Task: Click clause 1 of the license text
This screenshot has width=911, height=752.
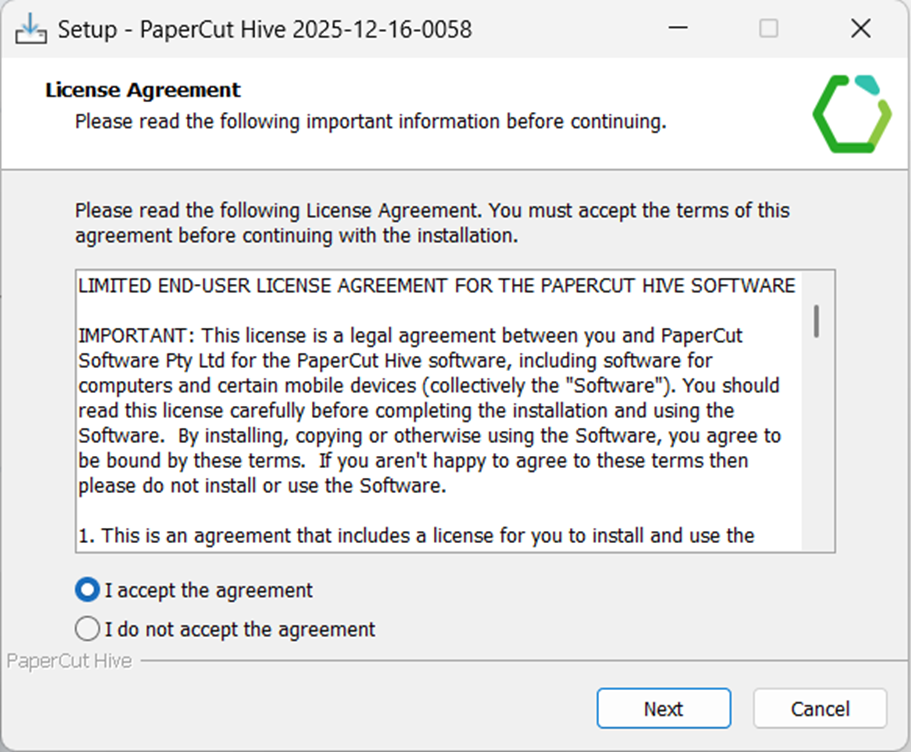Action: [x=416, y=536]
